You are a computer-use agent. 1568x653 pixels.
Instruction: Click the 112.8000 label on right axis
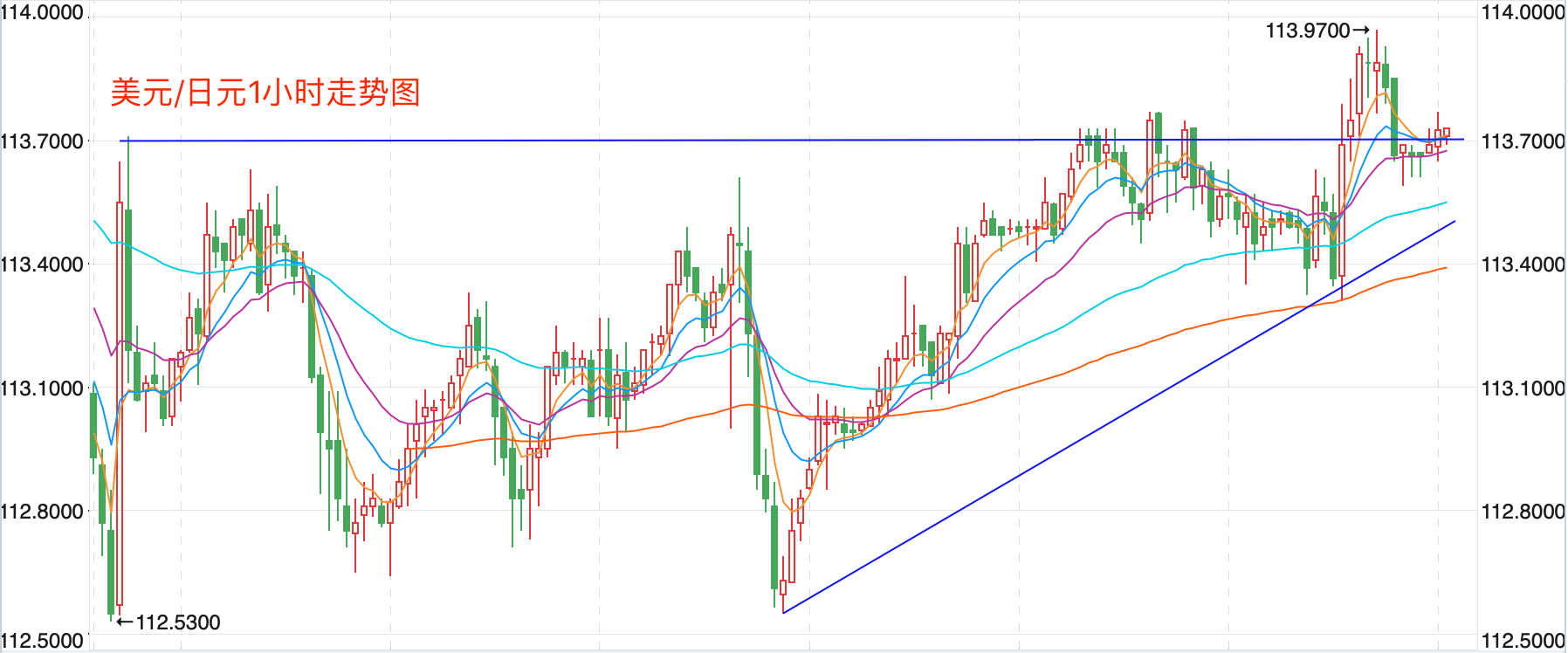pyautogui.click(x=1523, y=512)
